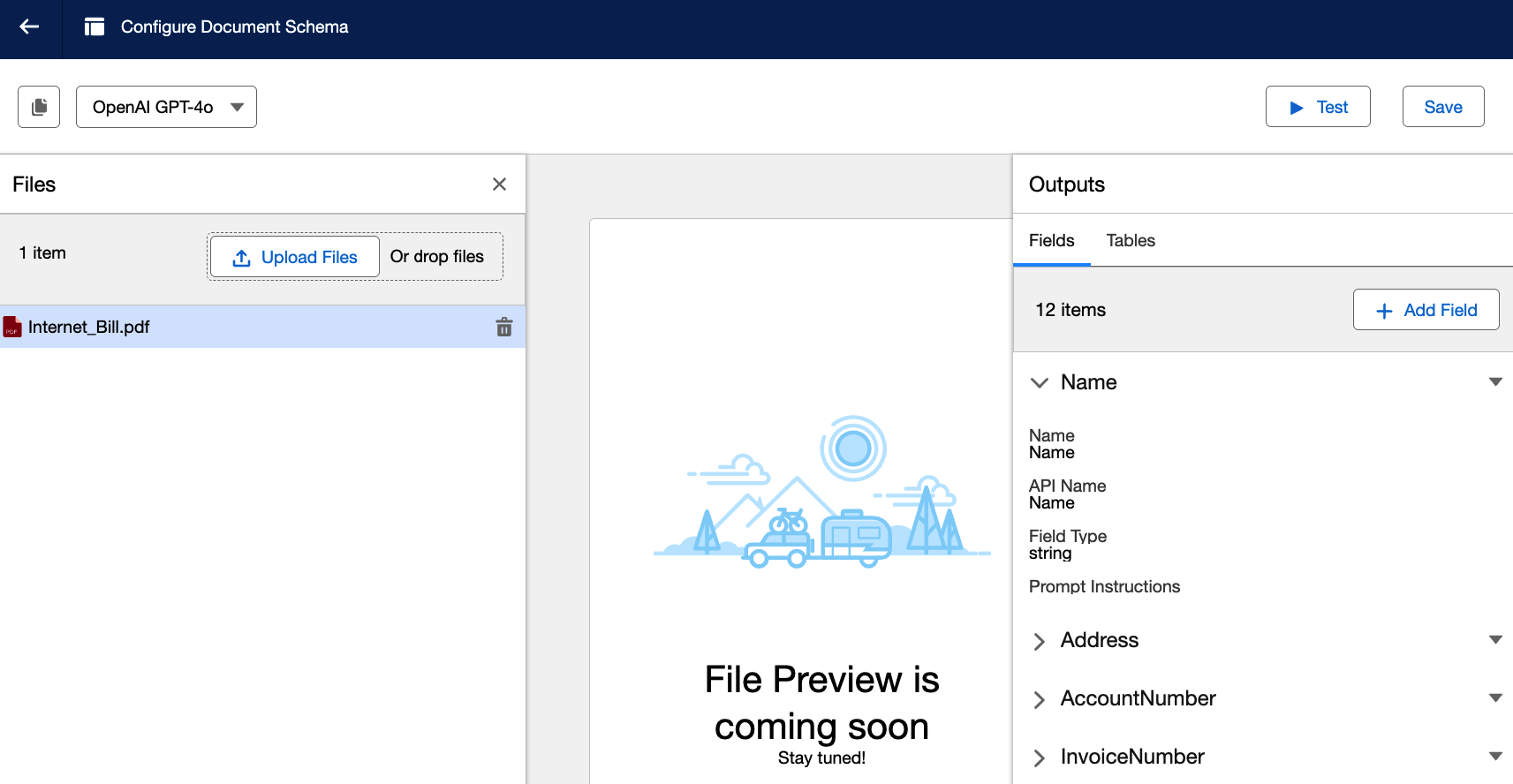The width and height of the screenshot is (1513, 784).
Task: Click the file preview illustration
Action: pos(821,493)
